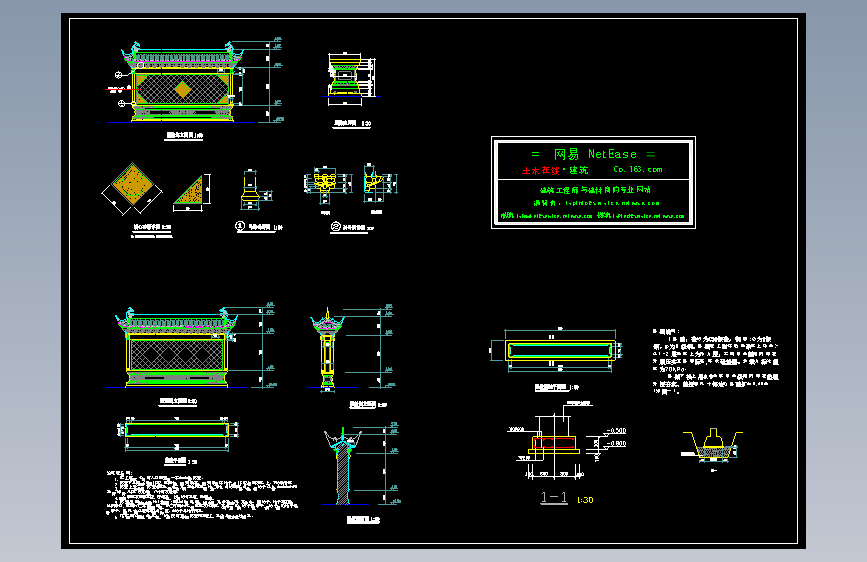Select the yellow bracket detail drawing left of marker 2
This screenshot has width=867, height=562.
325,184
